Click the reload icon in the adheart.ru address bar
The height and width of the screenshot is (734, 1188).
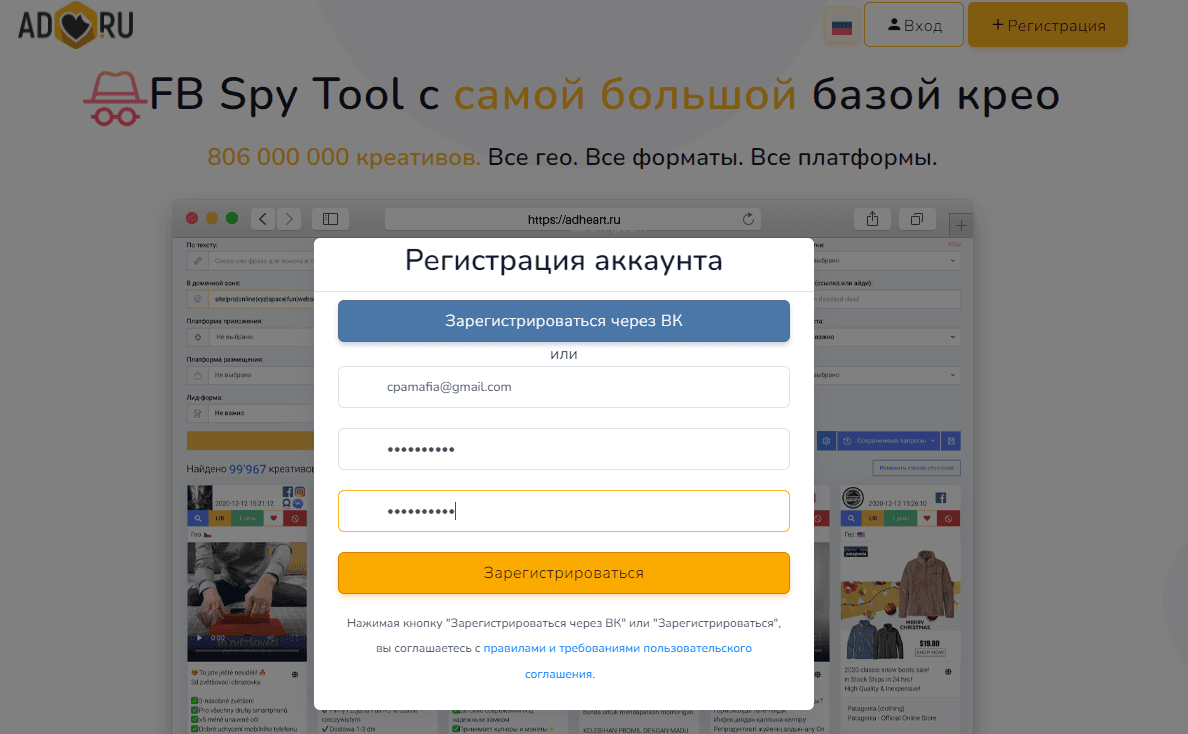pos(748,219)
